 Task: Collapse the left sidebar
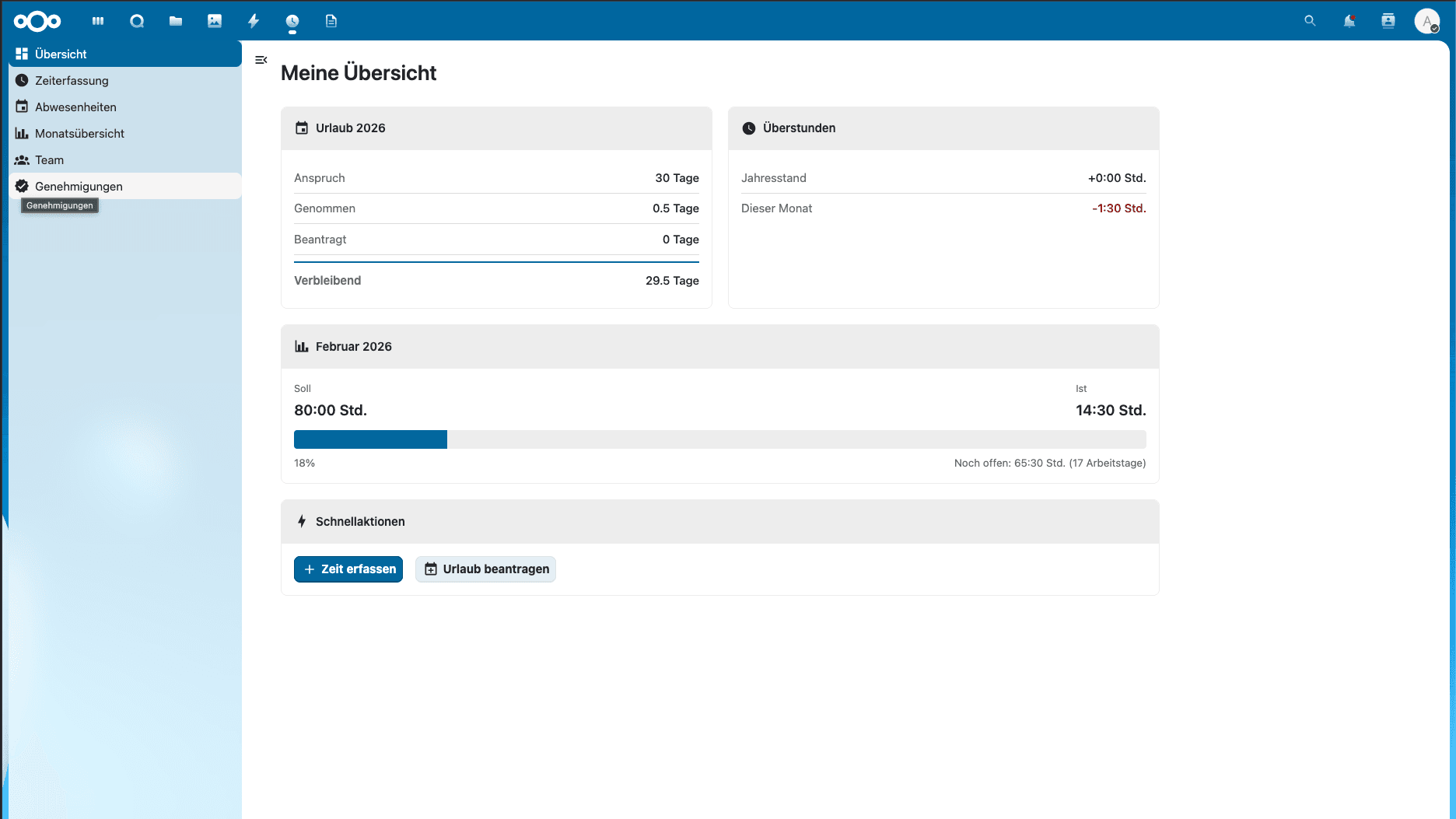(261, 60)
